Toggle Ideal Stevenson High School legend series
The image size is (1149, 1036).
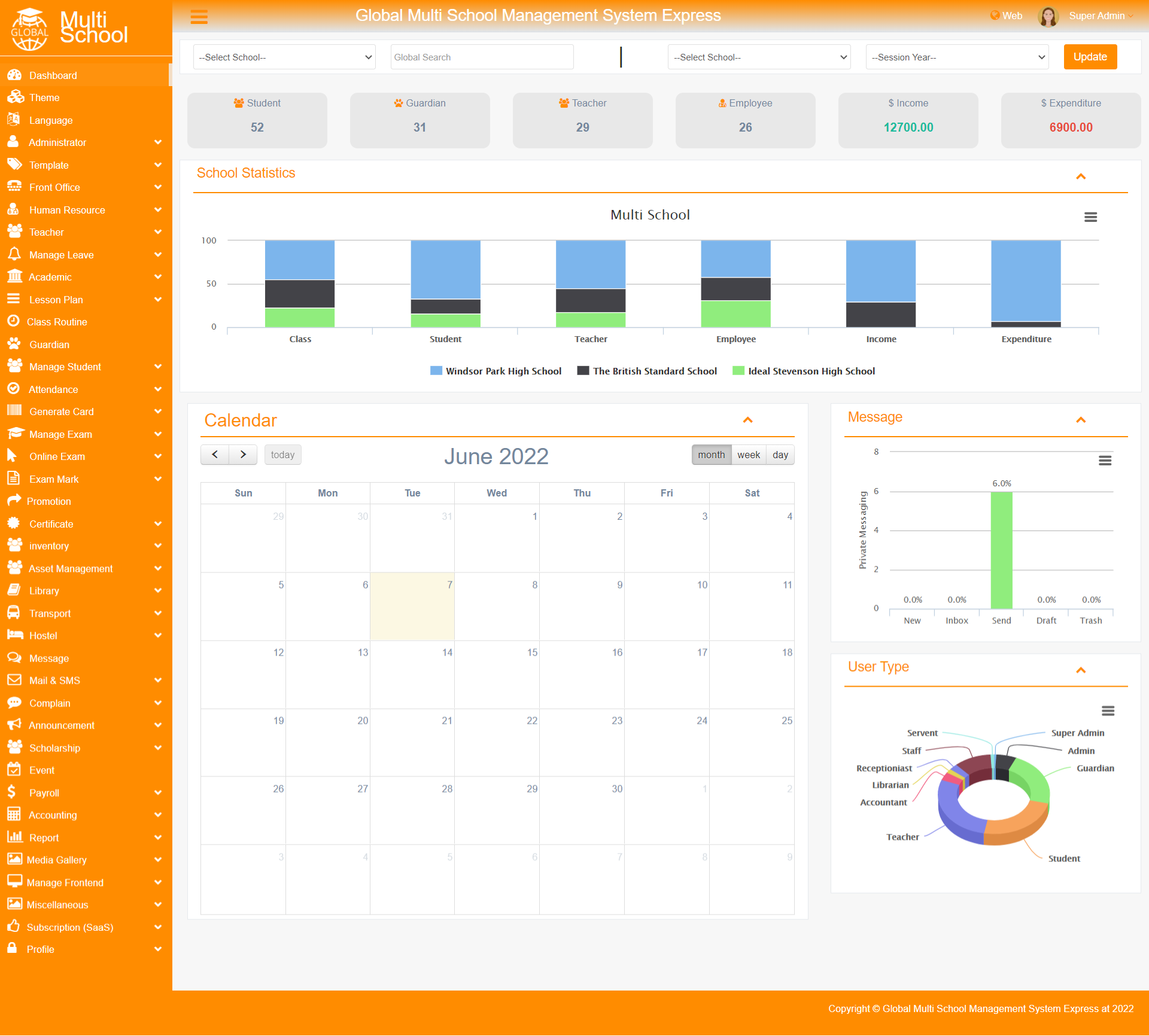(x=804, y=371)
